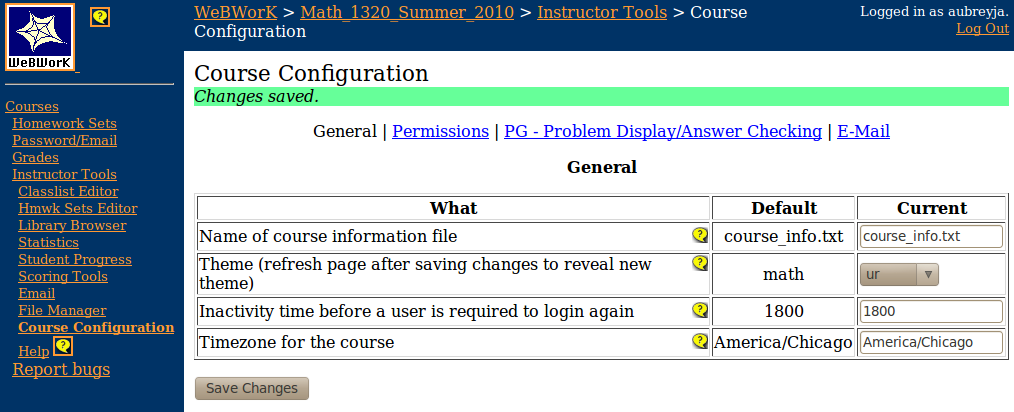Click the Save Changes button
Viewport: 1014px width, 412px height.
[252, 388]
